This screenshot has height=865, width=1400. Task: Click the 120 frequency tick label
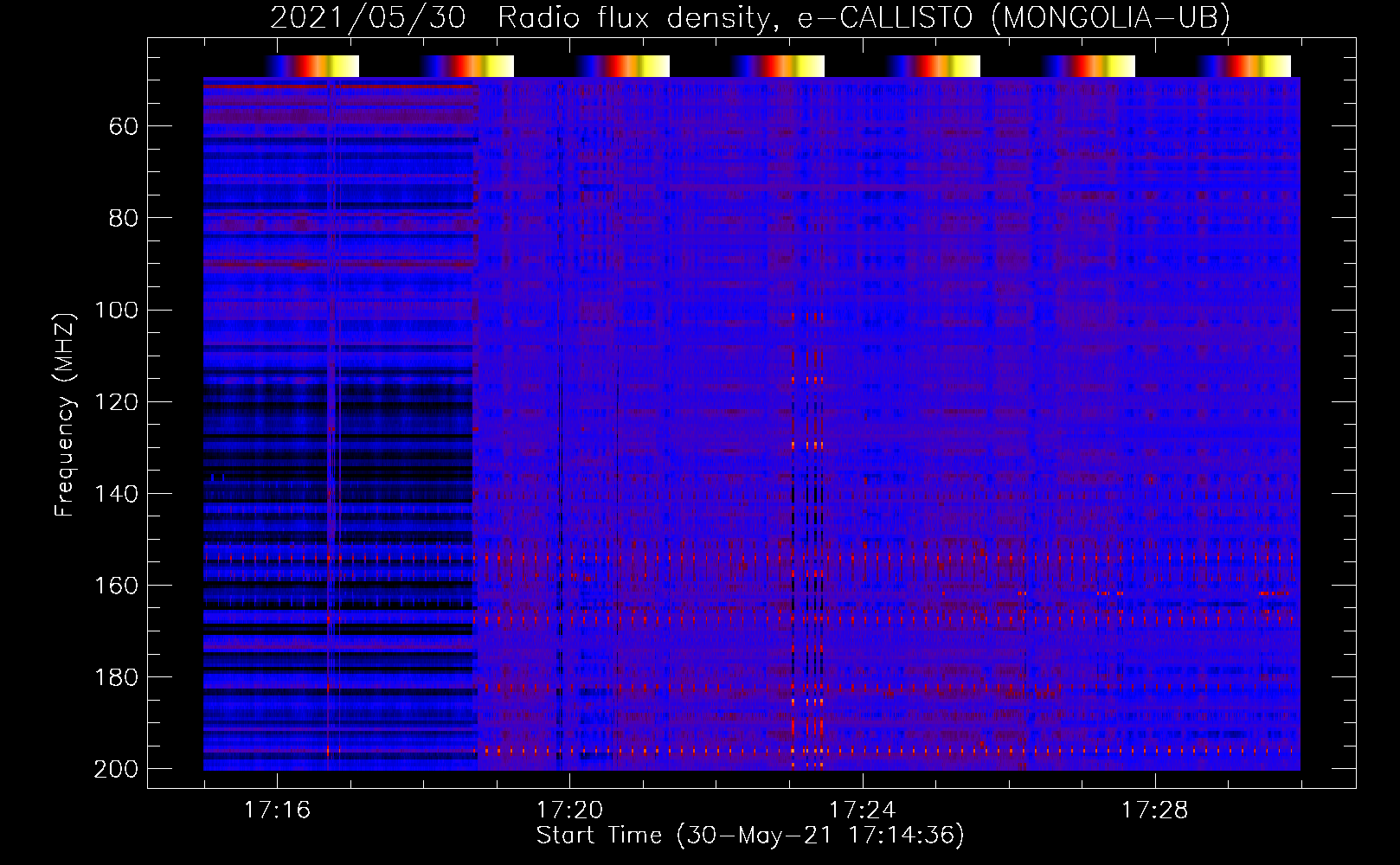tap(117, 402)
